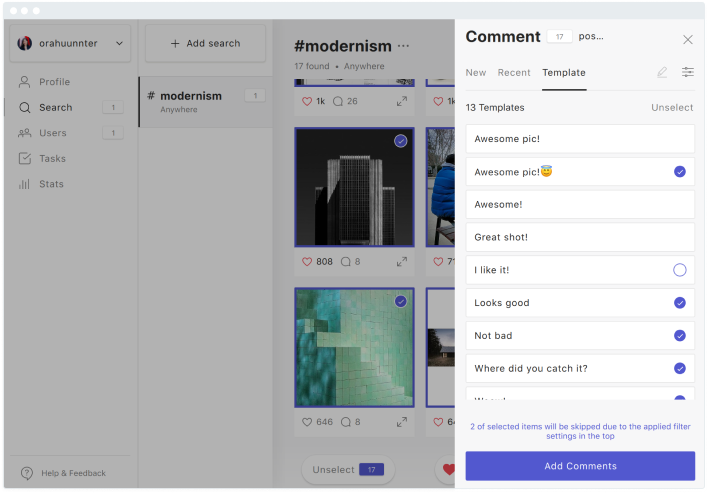Click the Help & Feedback question icon
Image resolution: width=708 pixels, height=493 pixels.
[x=27, y=473]
